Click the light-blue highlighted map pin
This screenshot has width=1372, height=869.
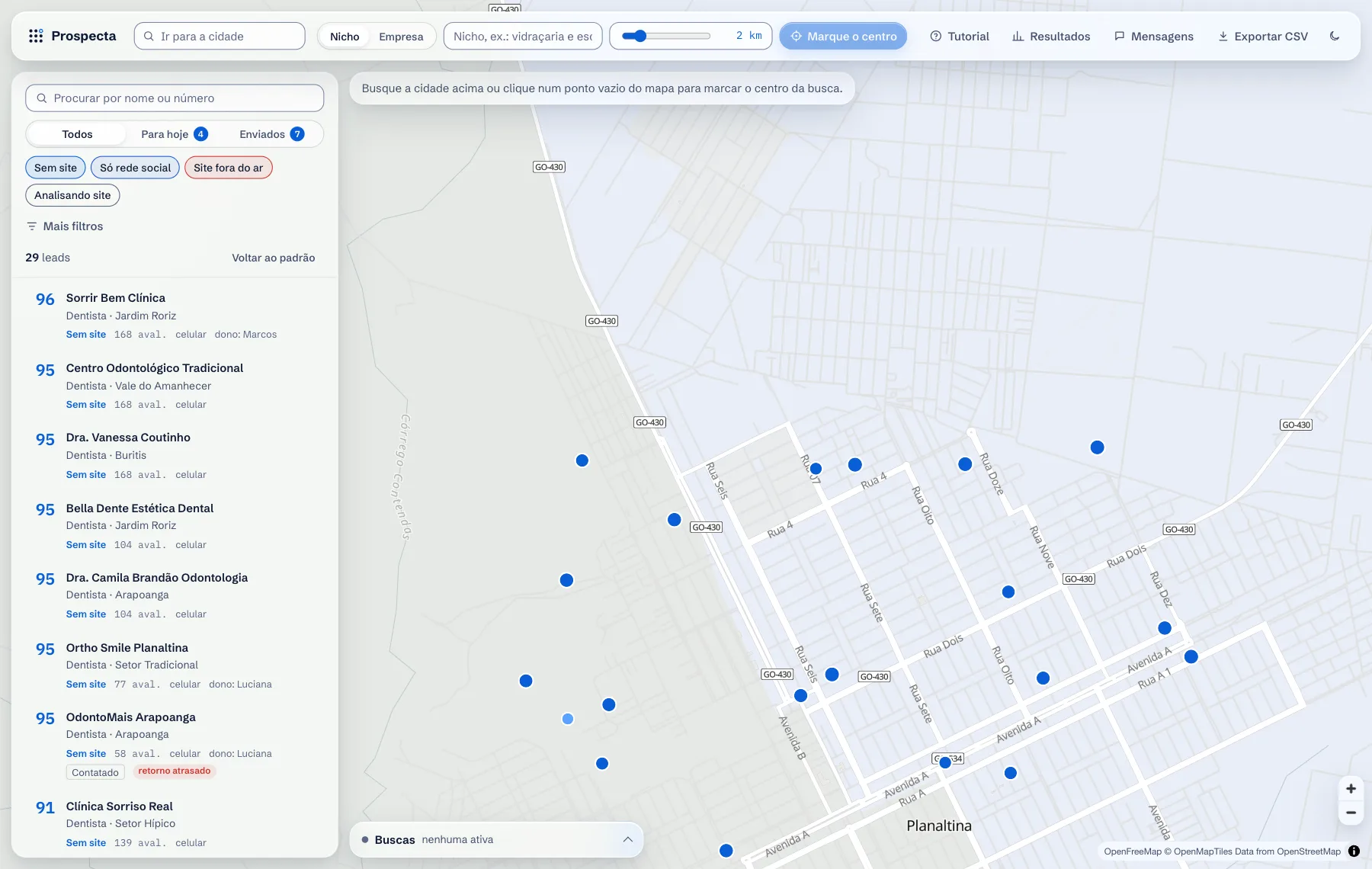coord(568,719)
